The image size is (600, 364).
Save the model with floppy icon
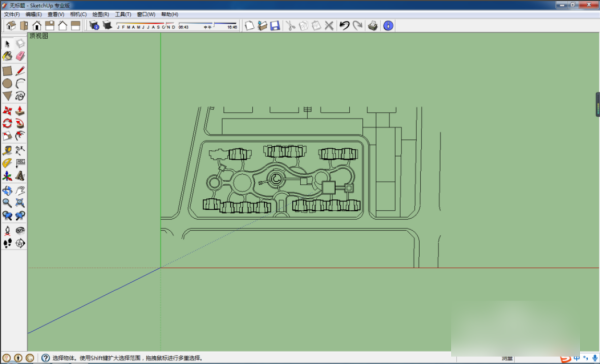click(x=275, y=26)
